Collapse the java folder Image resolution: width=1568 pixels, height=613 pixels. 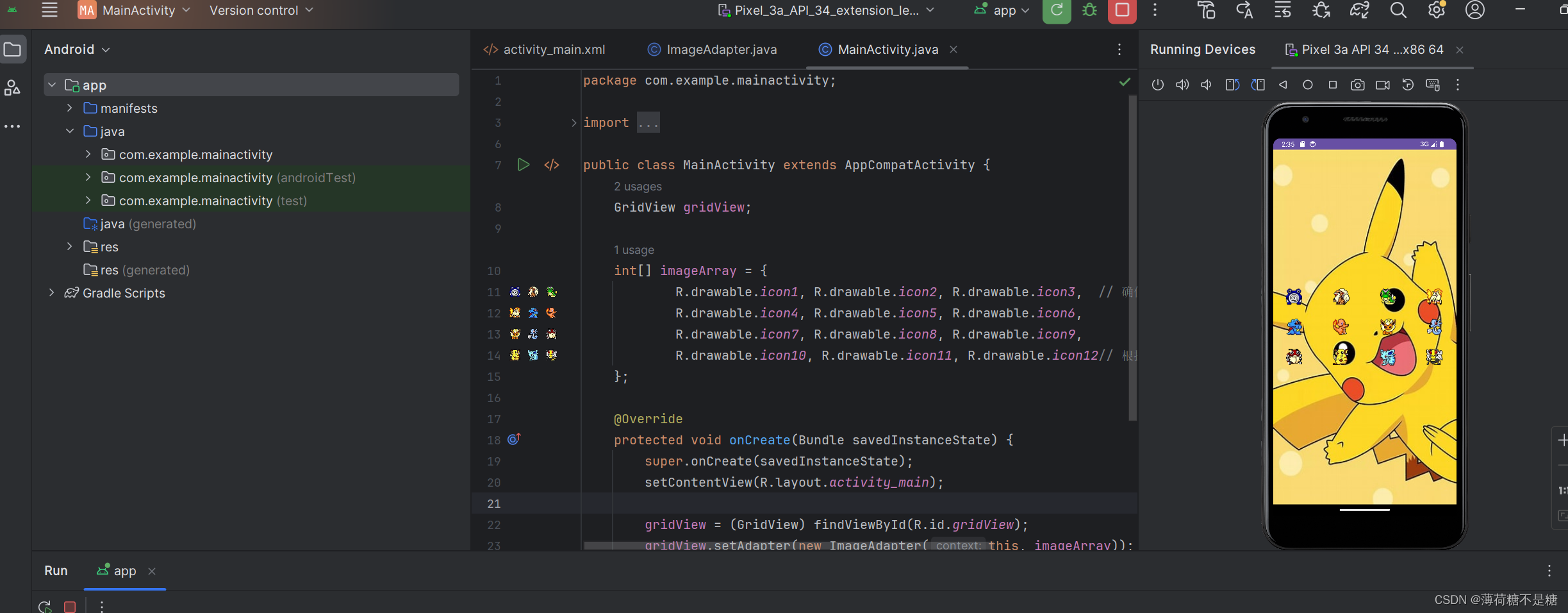70,131
